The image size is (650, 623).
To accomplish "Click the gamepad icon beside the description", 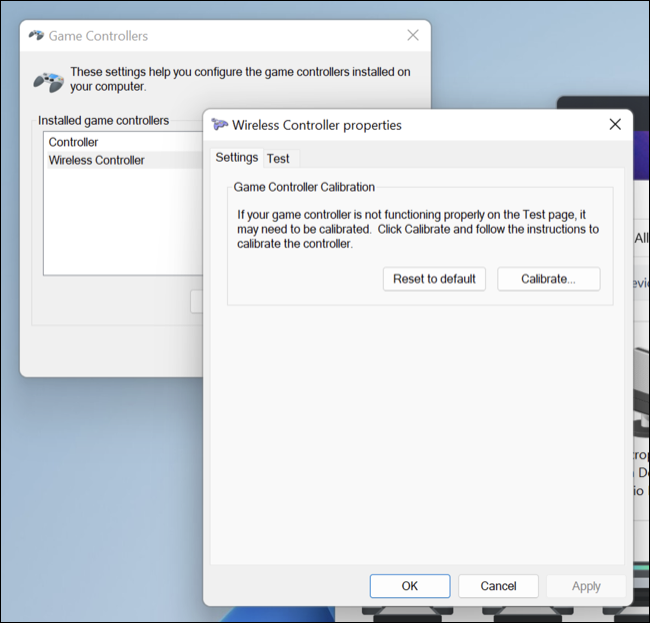I will 48,80.
